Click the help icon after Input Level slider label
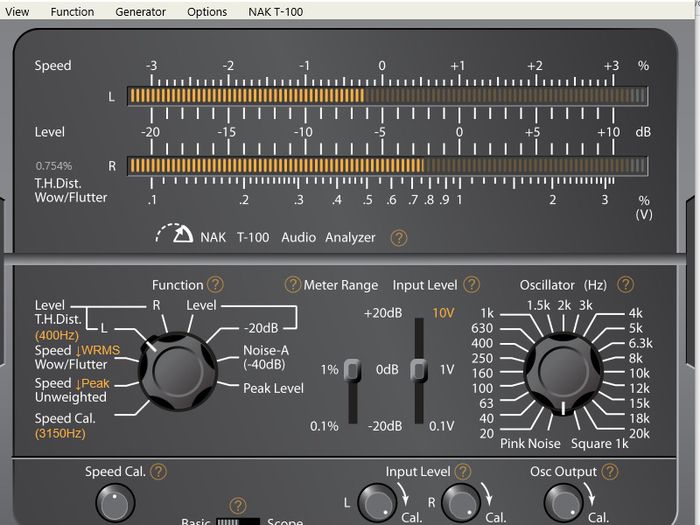The image size is (700, 525). tap(471, 284)
